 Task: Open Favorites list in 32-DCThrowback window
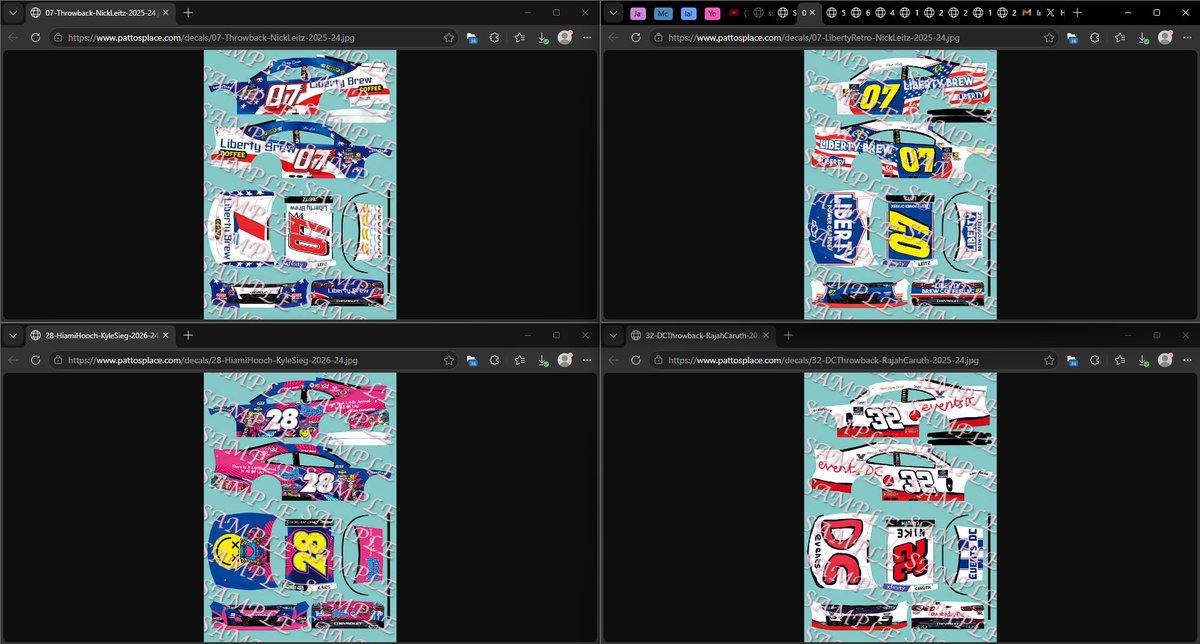pyautogui.click(x=1120, y=359)
